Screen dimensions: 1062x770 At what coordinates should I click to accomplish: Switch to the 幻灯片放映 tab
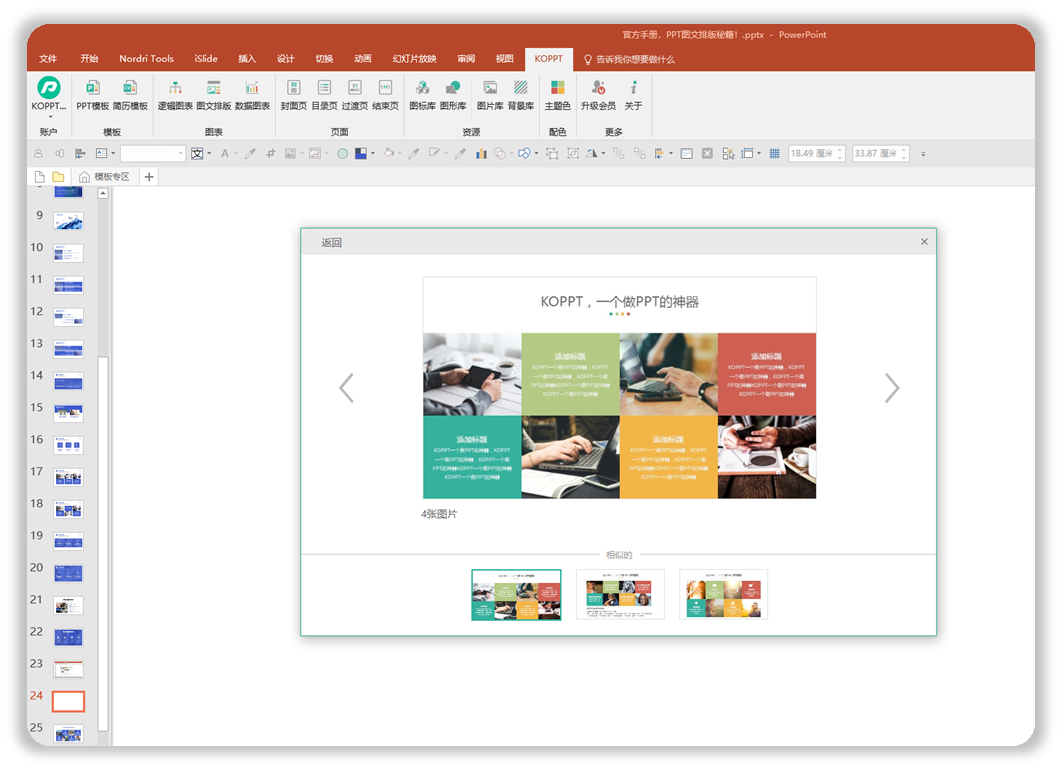[415, 59]
